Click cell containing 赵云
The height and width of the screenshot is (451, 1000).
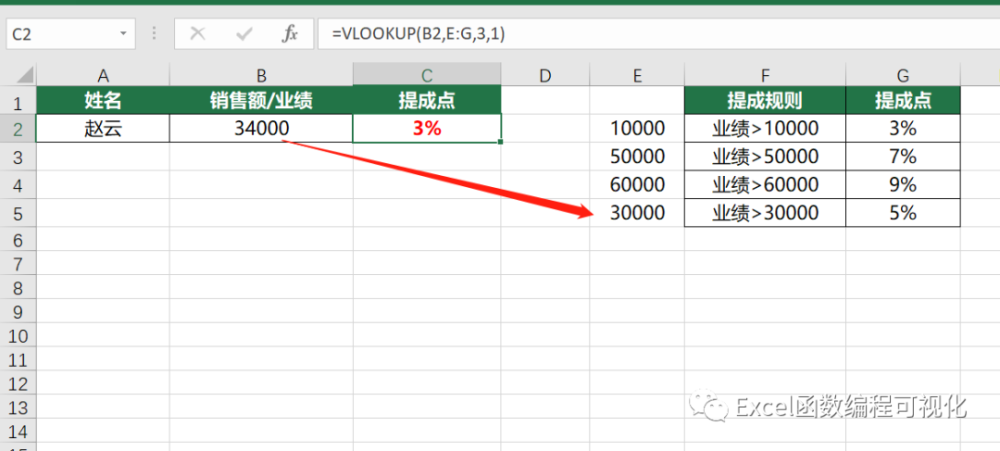click(x=103, y=129)
